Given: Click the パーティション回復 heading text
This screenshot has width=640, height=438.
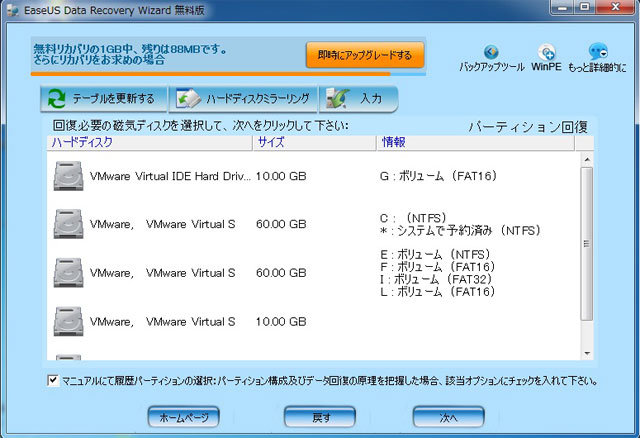Looking at the screenshot, I should 528,127.
